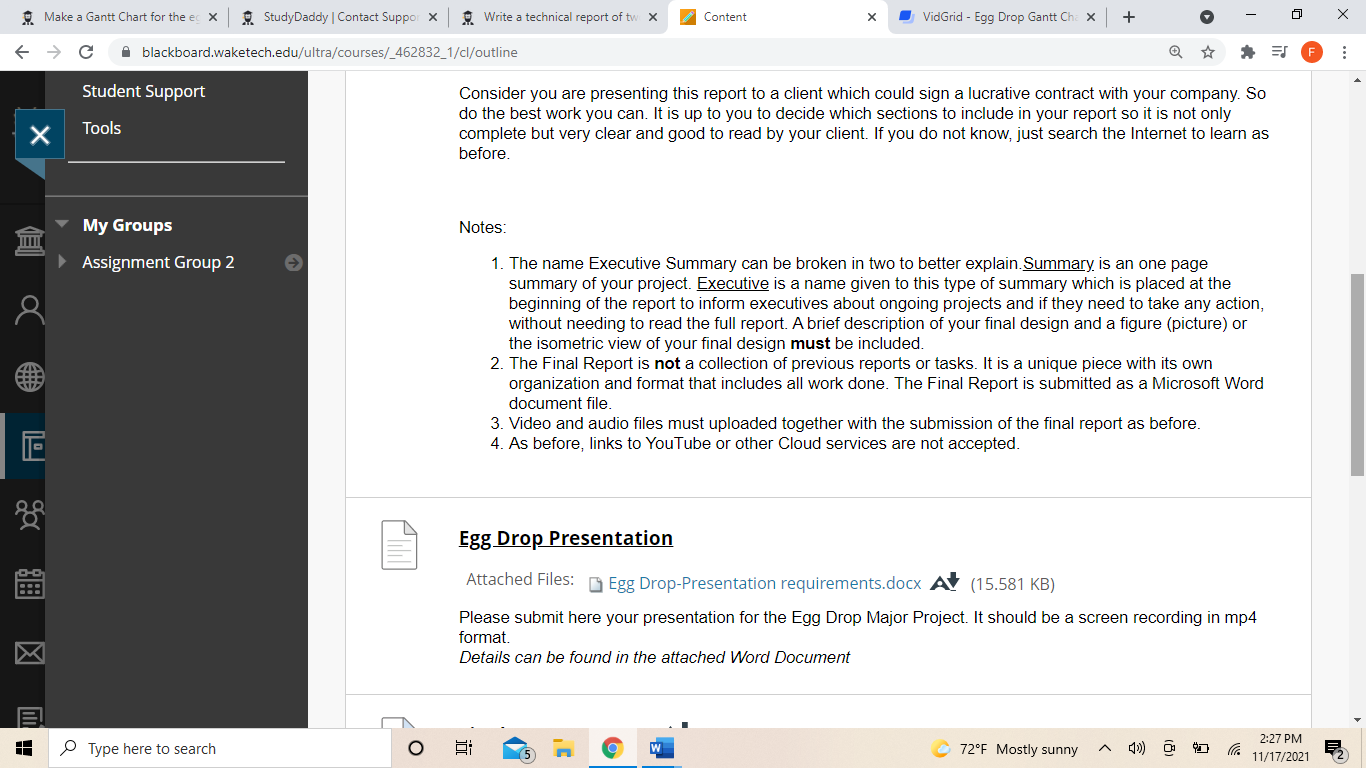Show hidden icons in the system tray
The width and height of the screenshot is (1366, 768).
1104,748
